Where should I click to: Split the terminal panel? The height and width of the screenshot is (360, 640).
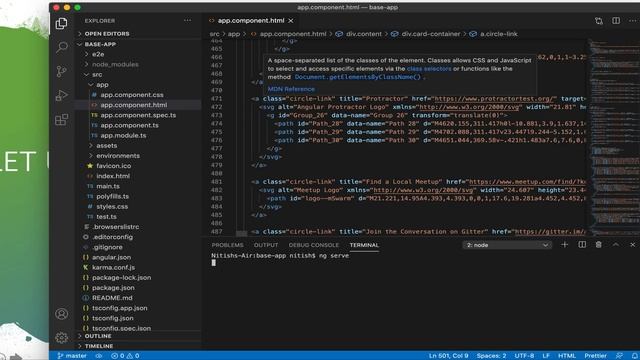[x=582, y=244]
